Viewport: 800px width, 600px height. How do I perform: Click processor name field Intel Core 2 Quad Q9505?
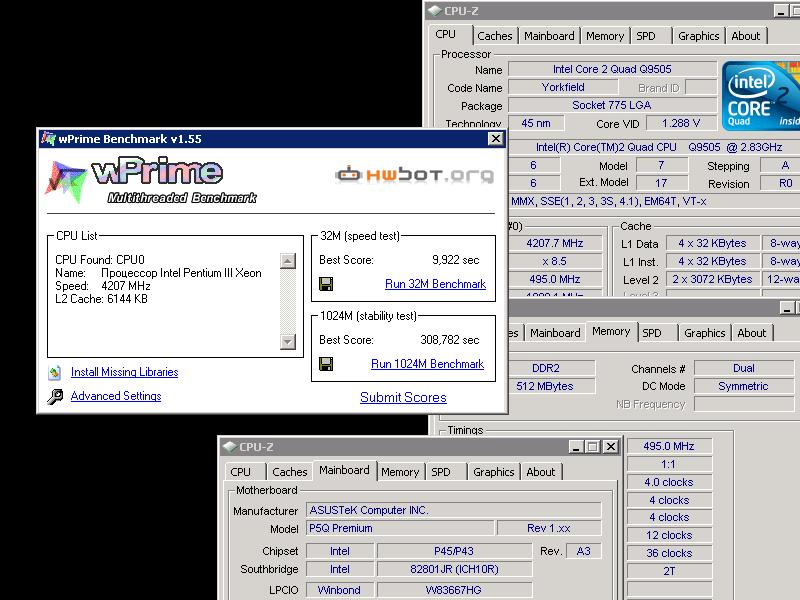[x=612, y=69]
